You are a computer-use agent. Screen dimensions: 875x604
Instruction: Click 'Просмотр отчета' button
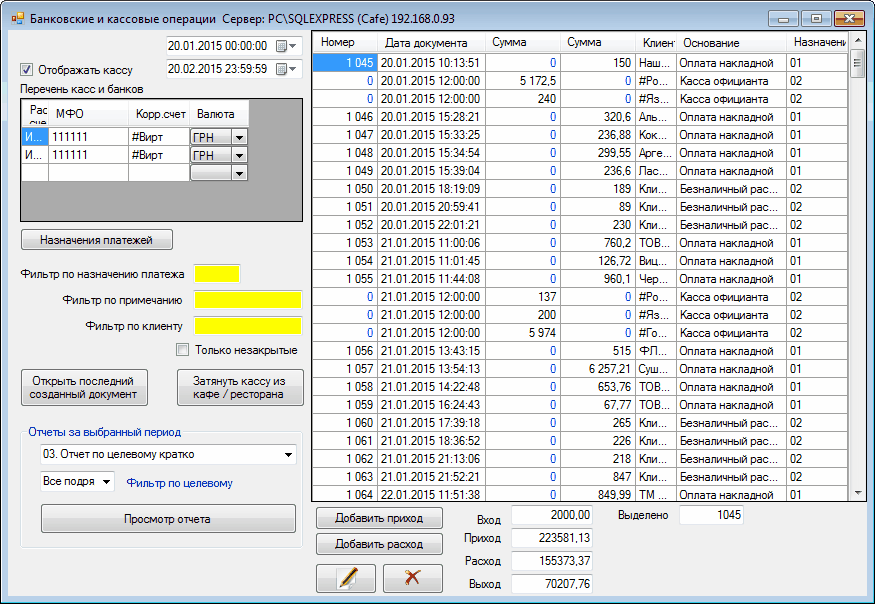pyautogui.click(x=168, y=519)
